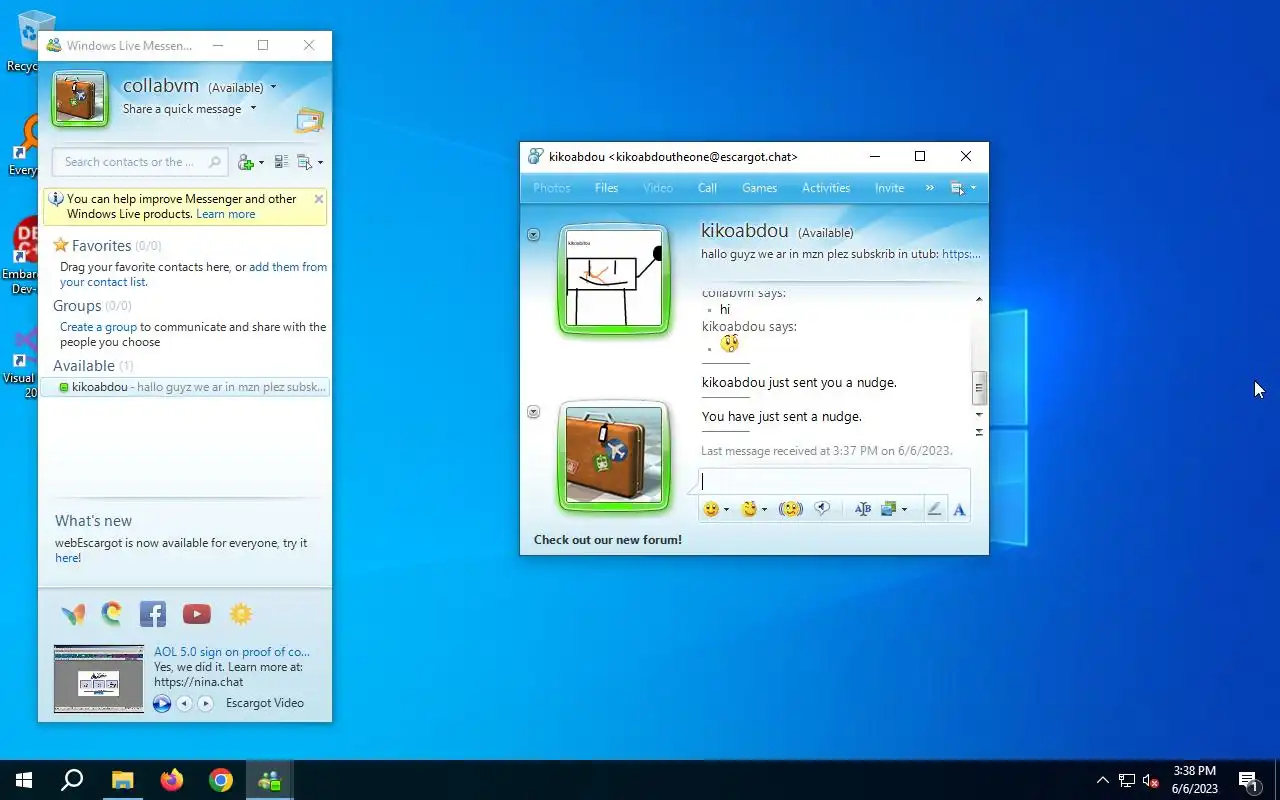Click the chat message input box
The height and width of the screenshot is (800, 1280).
(x=834, y=481)
